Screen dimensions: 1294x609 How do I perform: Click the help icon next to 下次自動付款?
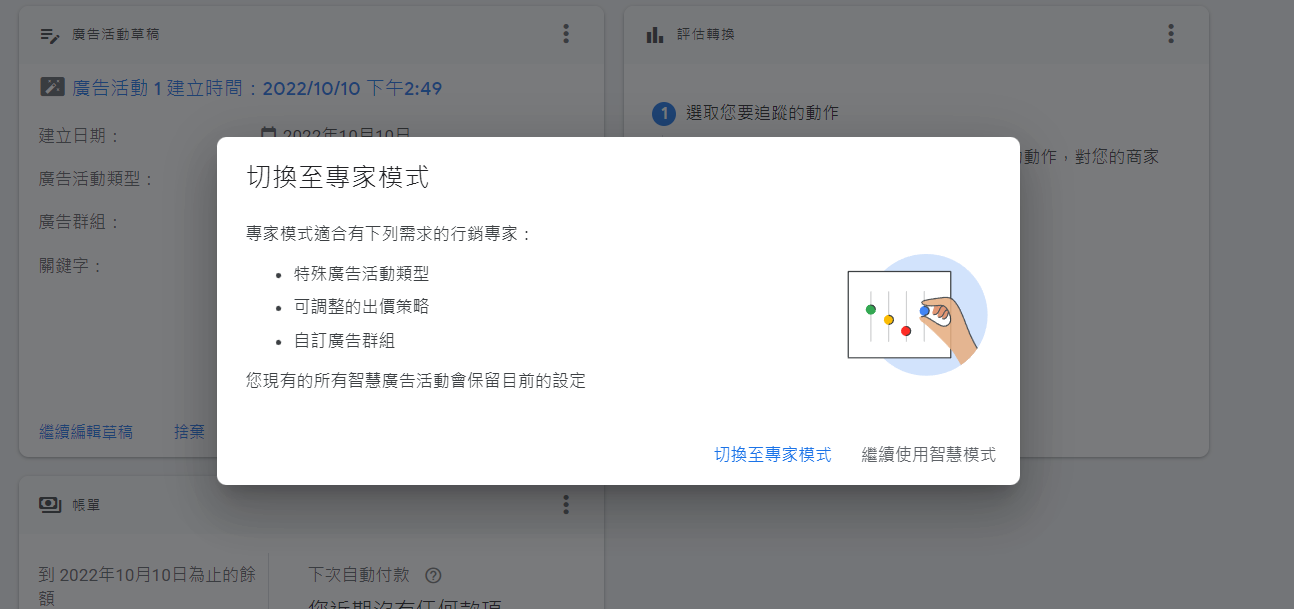tap(433, 575)
